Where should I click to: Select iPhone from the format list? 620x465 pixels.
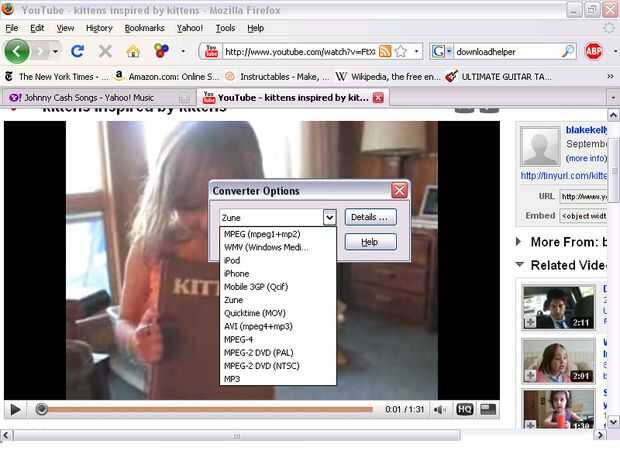[x=278, y=274]
